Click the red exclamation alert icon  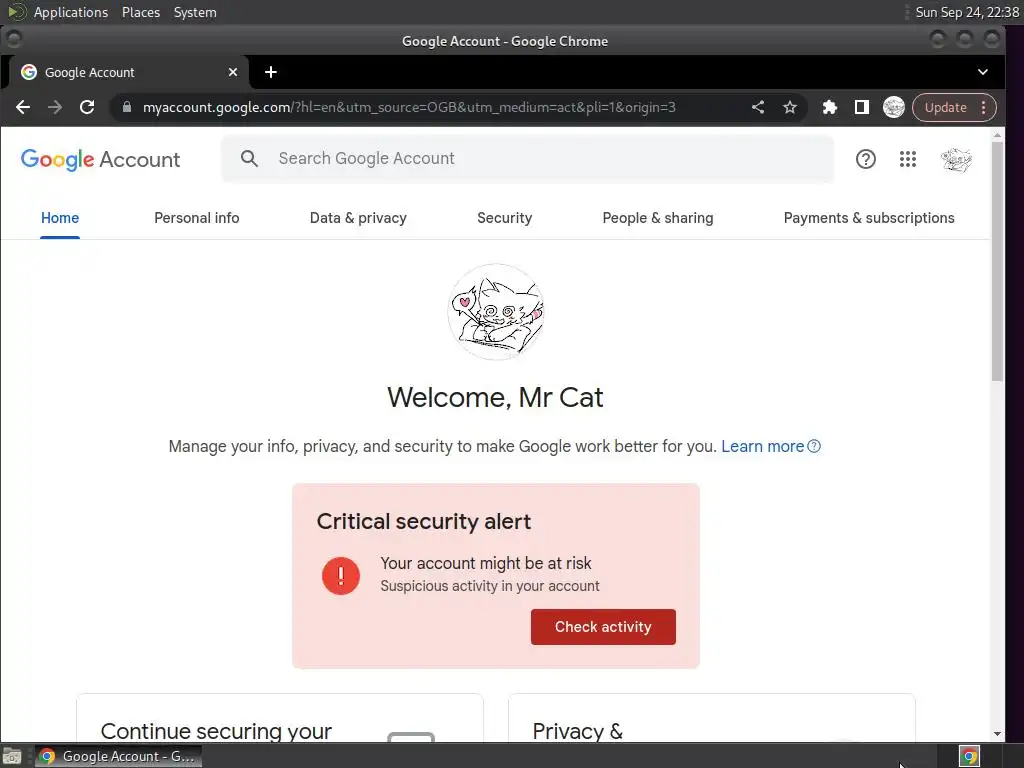[340, 575]
